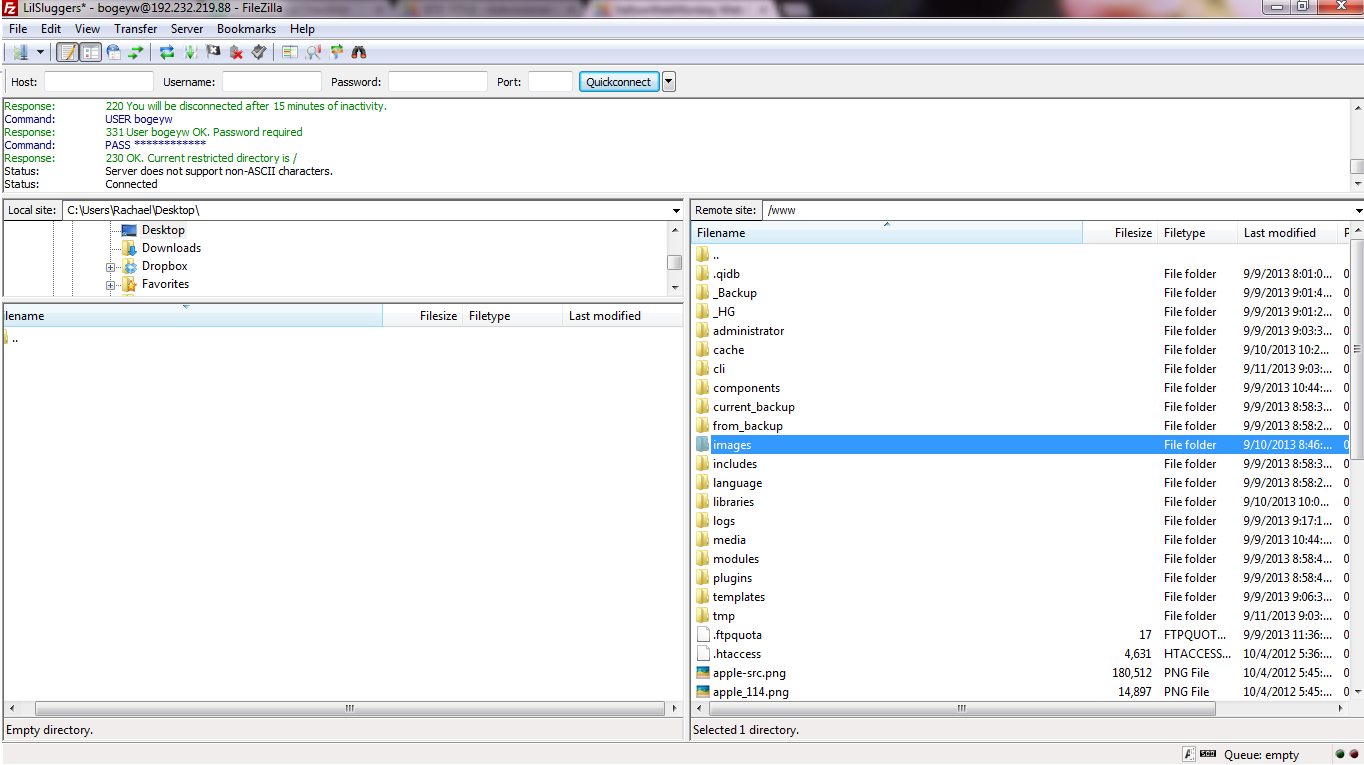Click the red activity LED indicator
Image resolution: width=1364 pixels, height=765 pixels.
click(1354, 755)
